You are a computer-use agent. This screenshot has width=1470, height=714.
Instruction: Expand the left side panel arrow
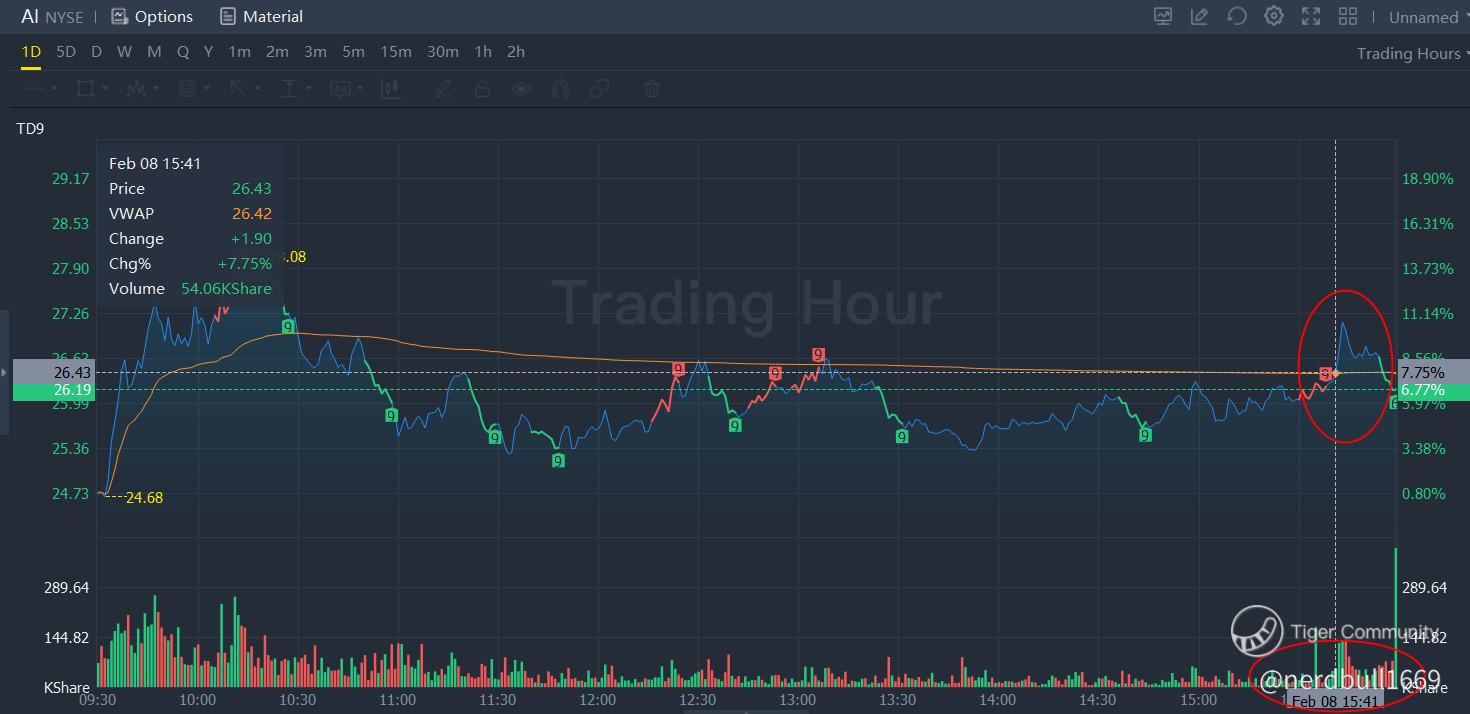coord(4,373)
